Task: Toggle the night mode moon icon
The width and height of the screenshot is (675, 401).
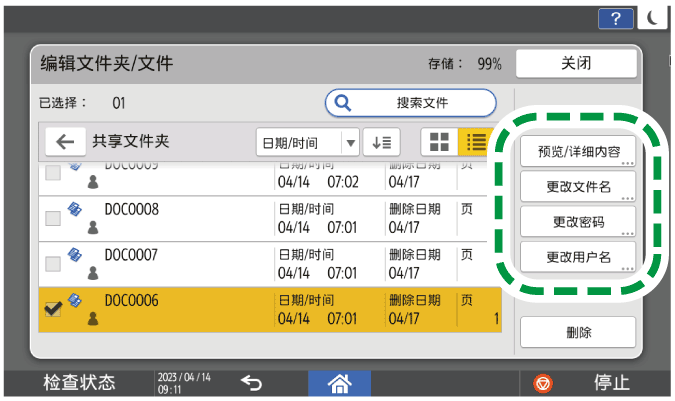Action: [x=652, y=17]
